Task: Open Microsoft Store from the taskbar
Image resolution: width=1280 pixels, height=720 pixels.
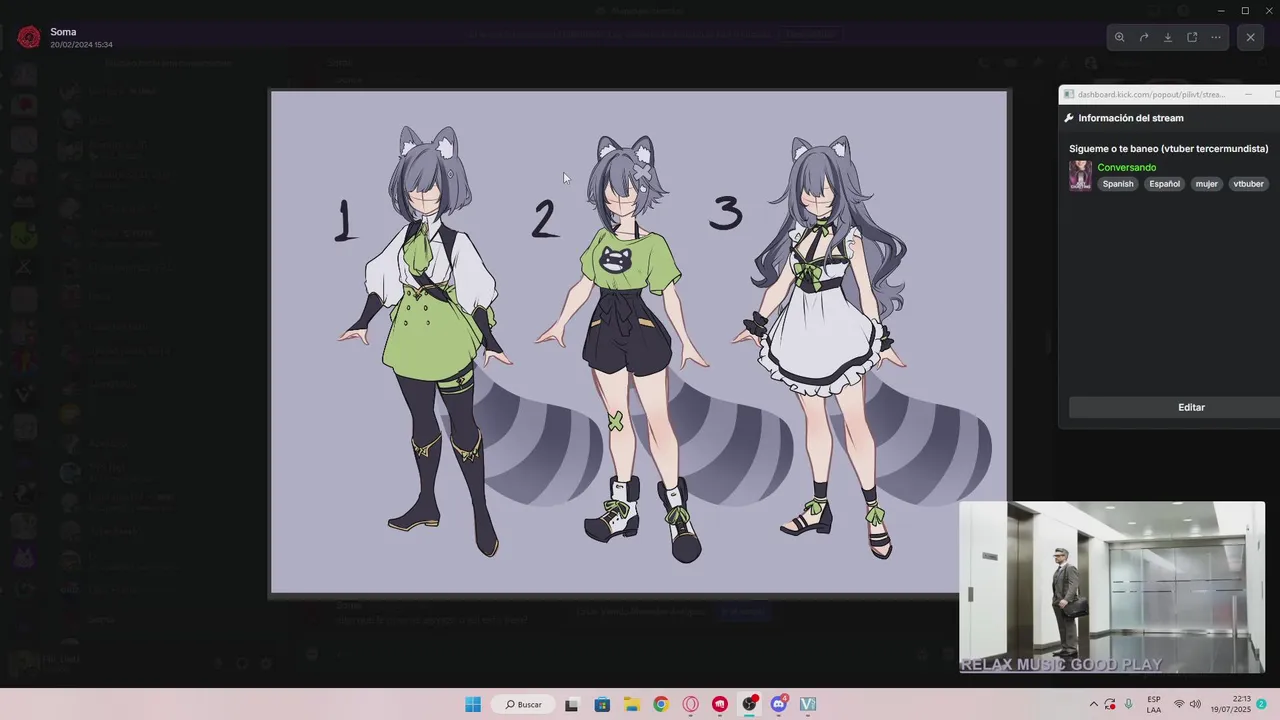Action: coord(602,704)
